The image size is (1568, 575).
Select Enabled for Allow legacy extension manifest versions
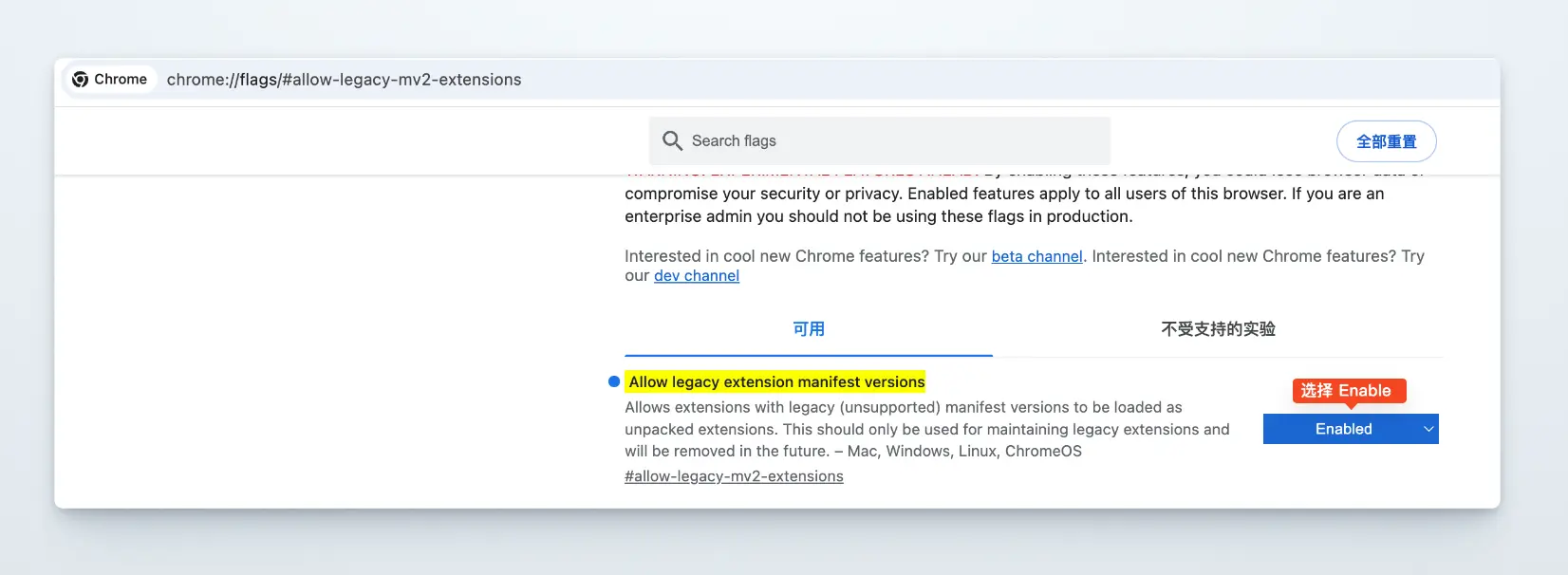[1343, 429]
